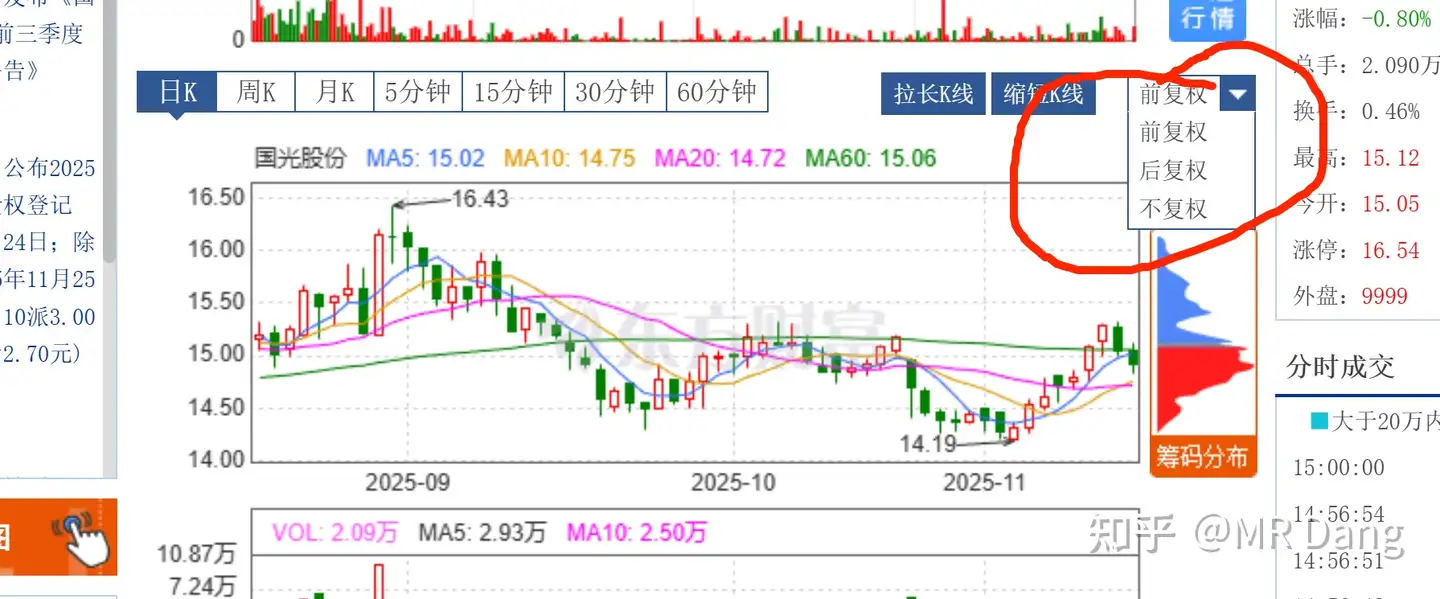Switch to the 月K tab

335,93
